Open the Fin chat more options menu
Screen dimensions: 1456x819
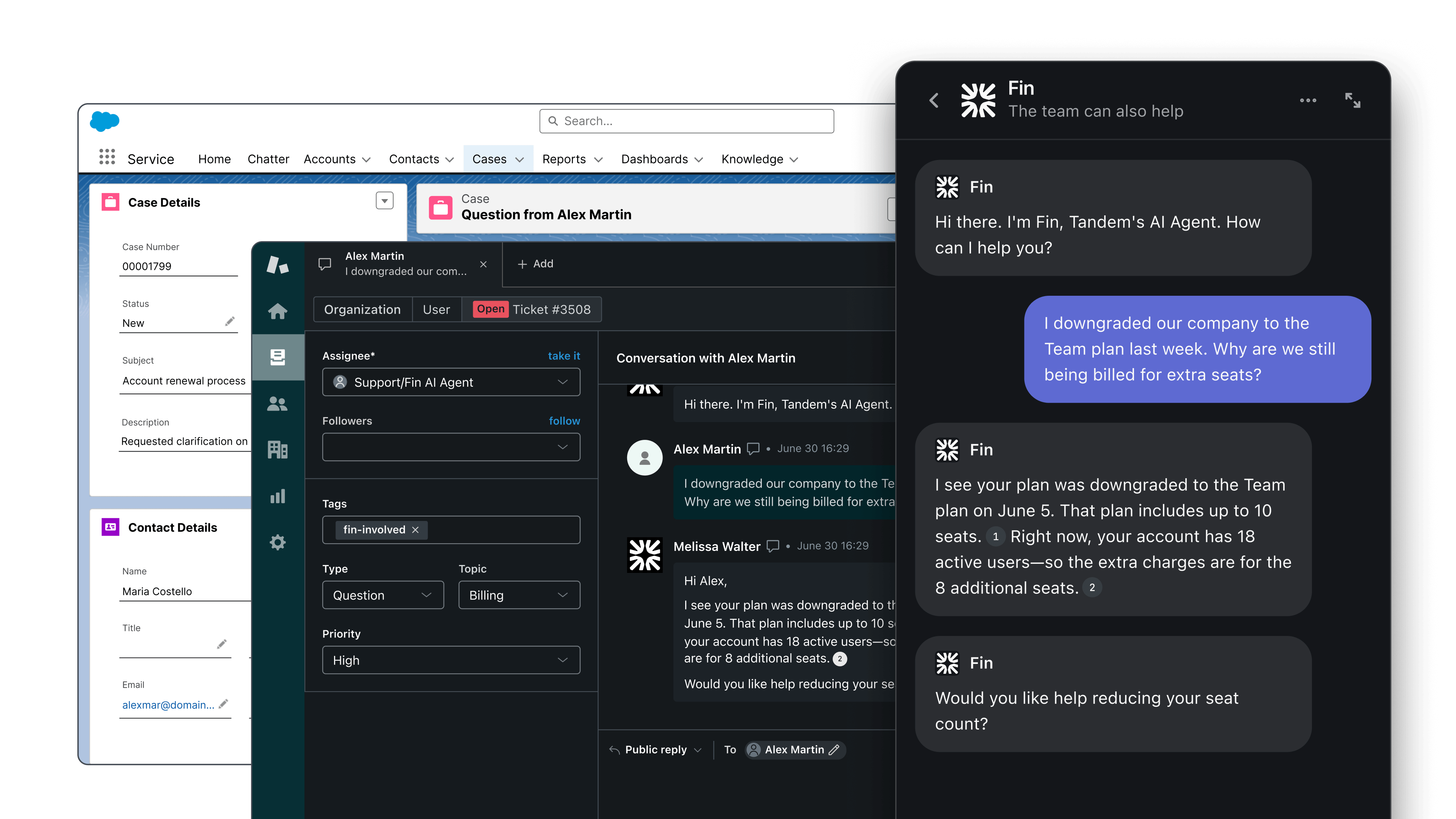coord(1308,100)
